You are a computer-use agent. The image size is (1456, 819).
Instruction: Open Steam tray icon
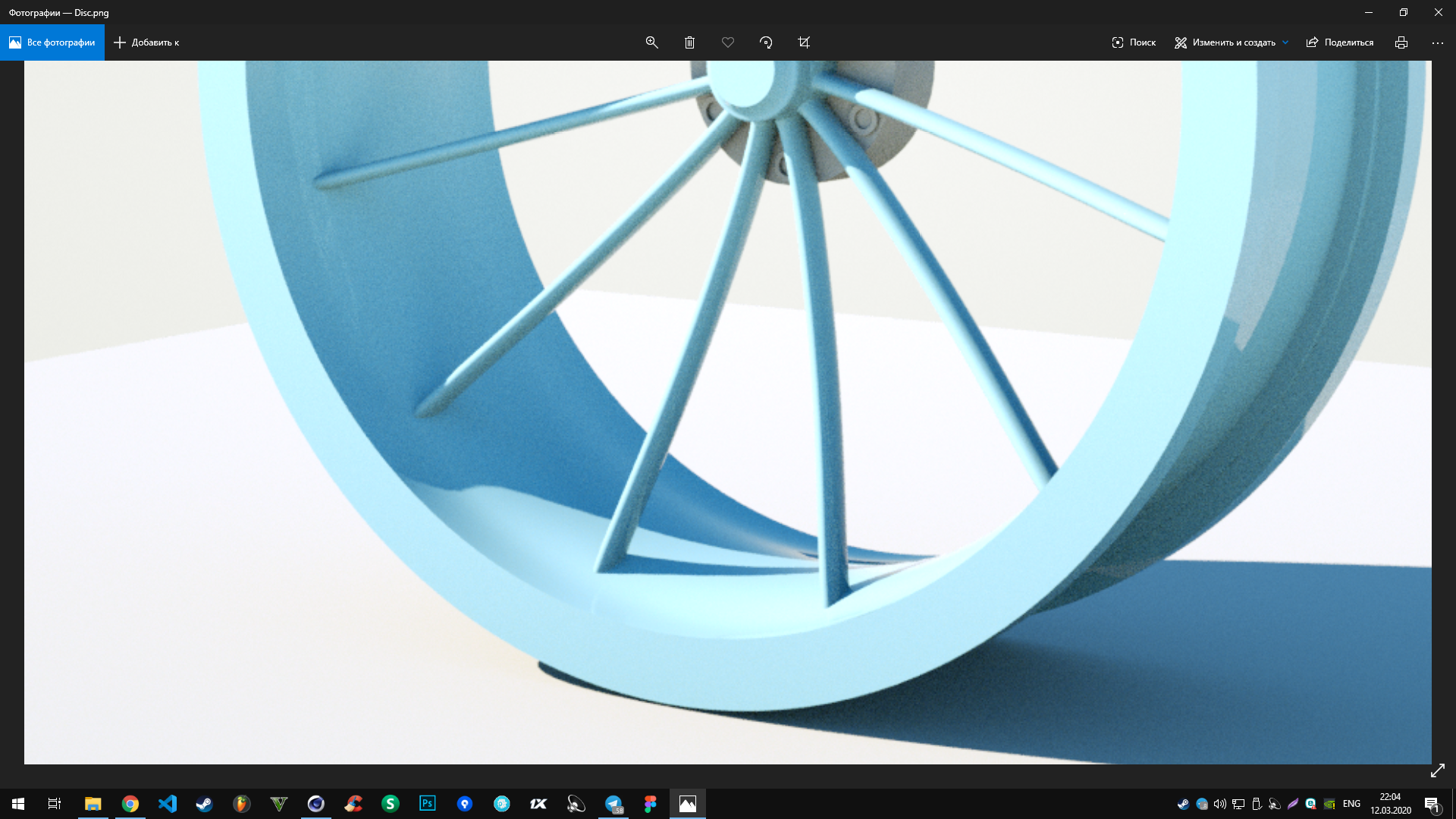point(1183,804)
